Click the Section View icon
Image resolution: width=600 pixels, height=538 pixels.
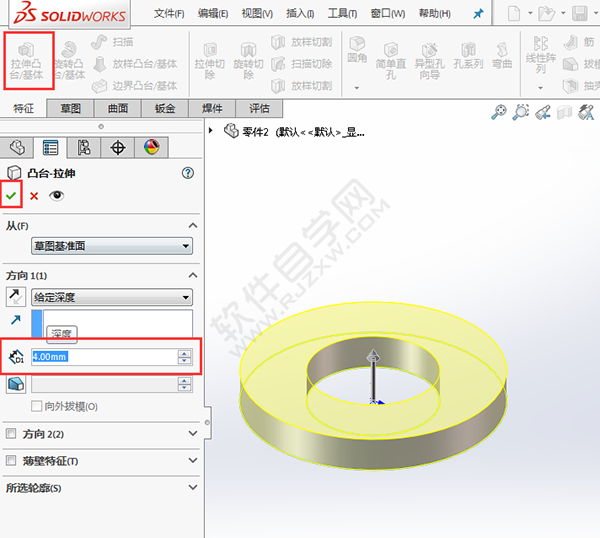pos(564,112)
